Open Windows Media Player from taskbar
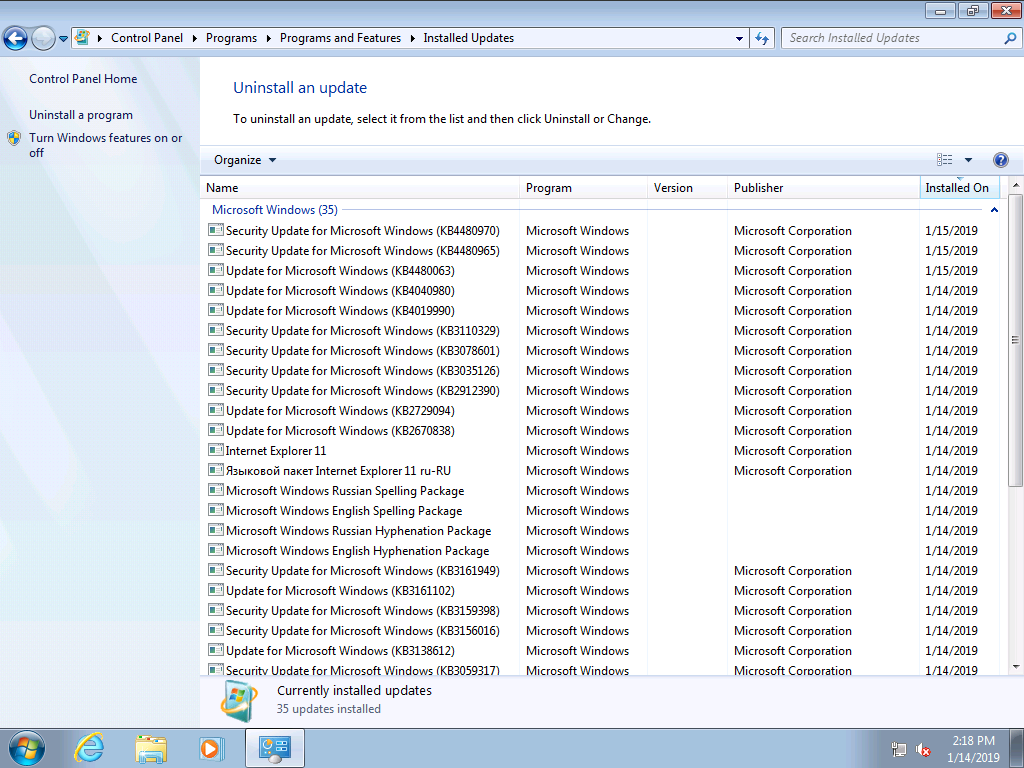The image size is (1024, 768). point(212,748)
